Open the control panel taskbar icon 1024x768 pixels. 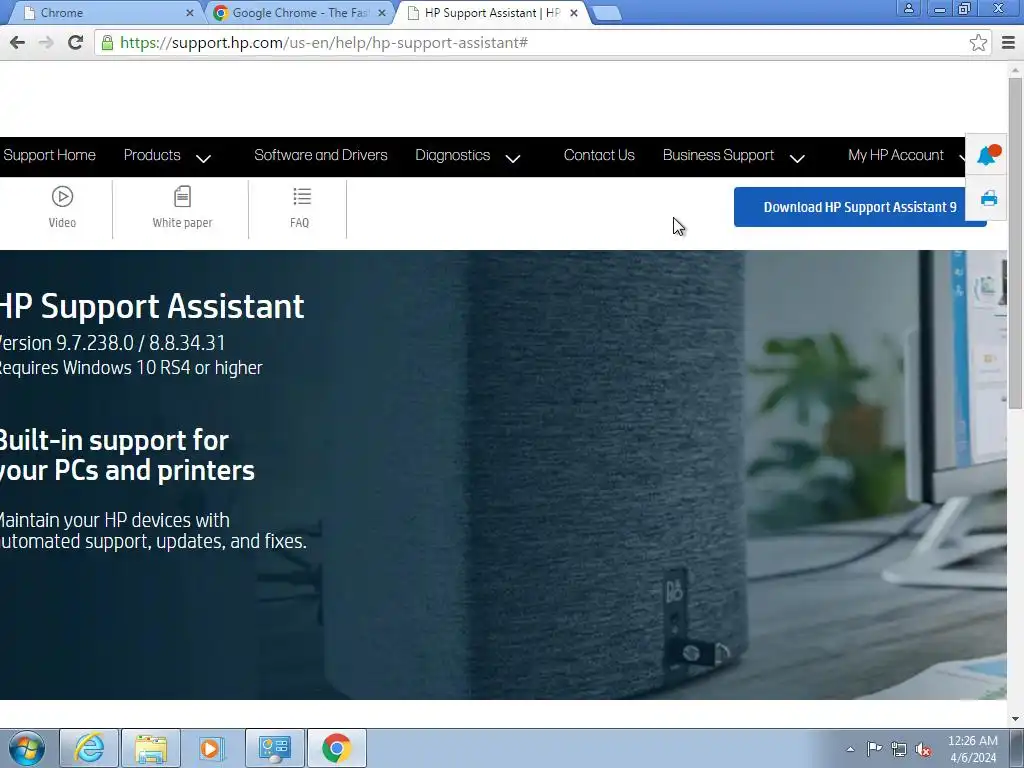pyautogui.click(x=274, y=748)
